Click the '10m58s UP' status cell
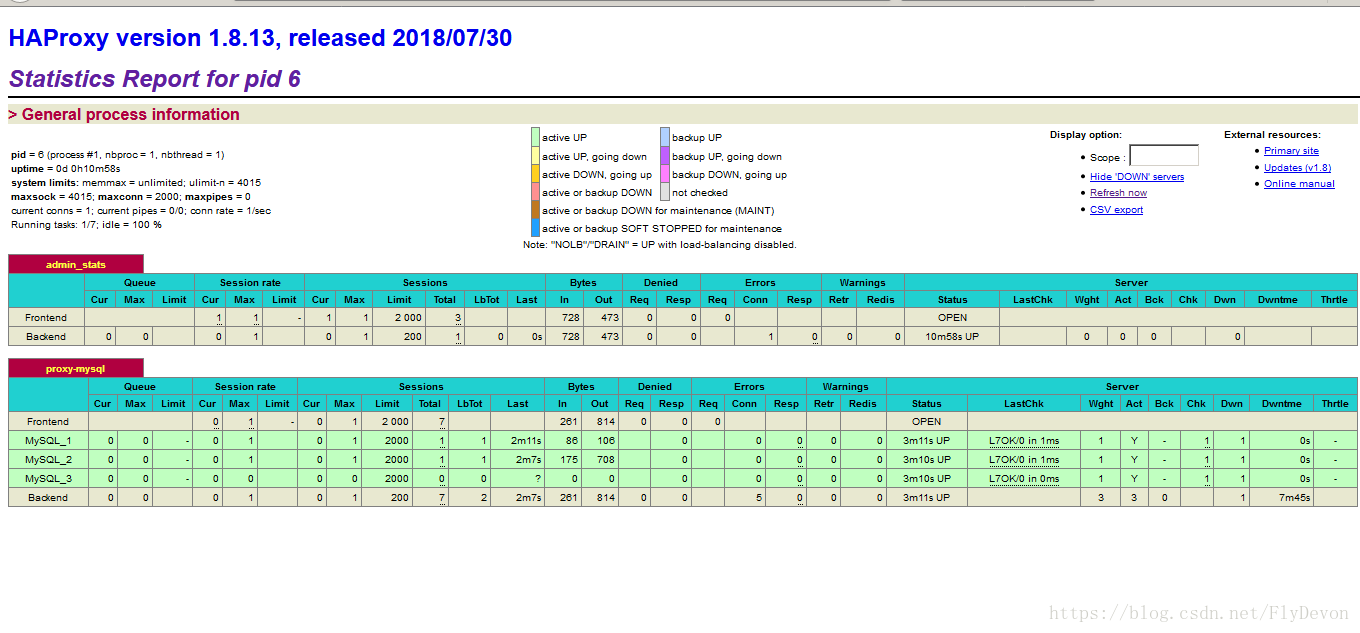This screenshot has width=1360, height=633. 952,336
